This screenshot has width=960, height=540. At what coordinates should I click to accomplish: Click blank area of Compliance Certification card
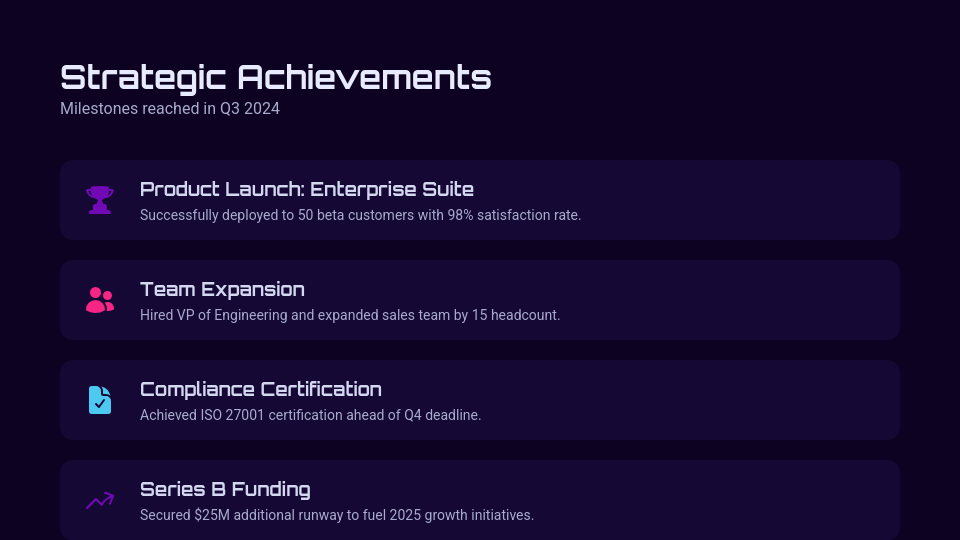[x=750, y=400]
